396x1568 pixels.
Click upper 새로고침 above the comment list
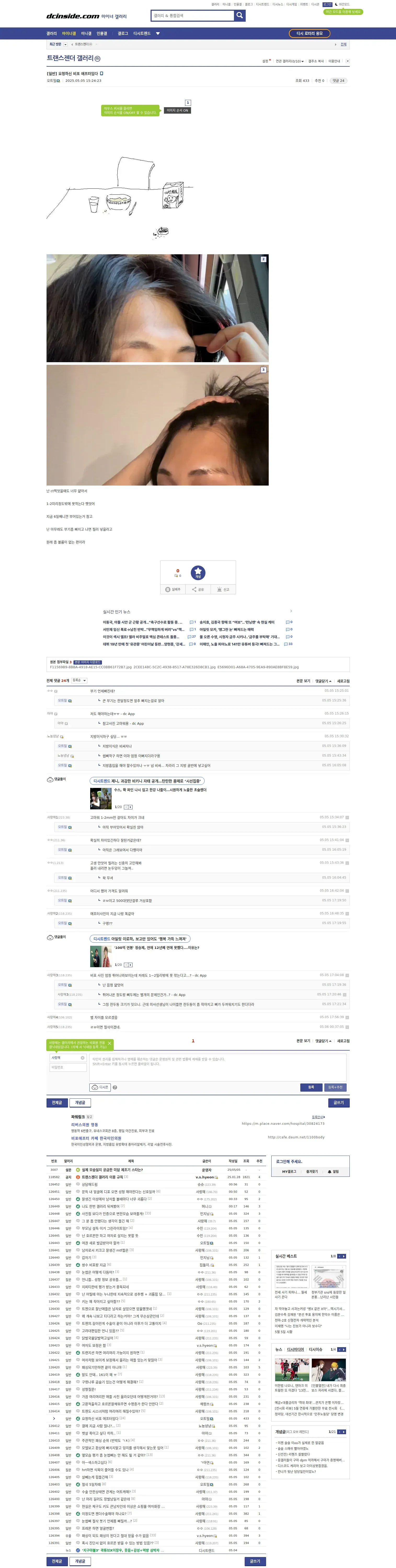[344, 681]
